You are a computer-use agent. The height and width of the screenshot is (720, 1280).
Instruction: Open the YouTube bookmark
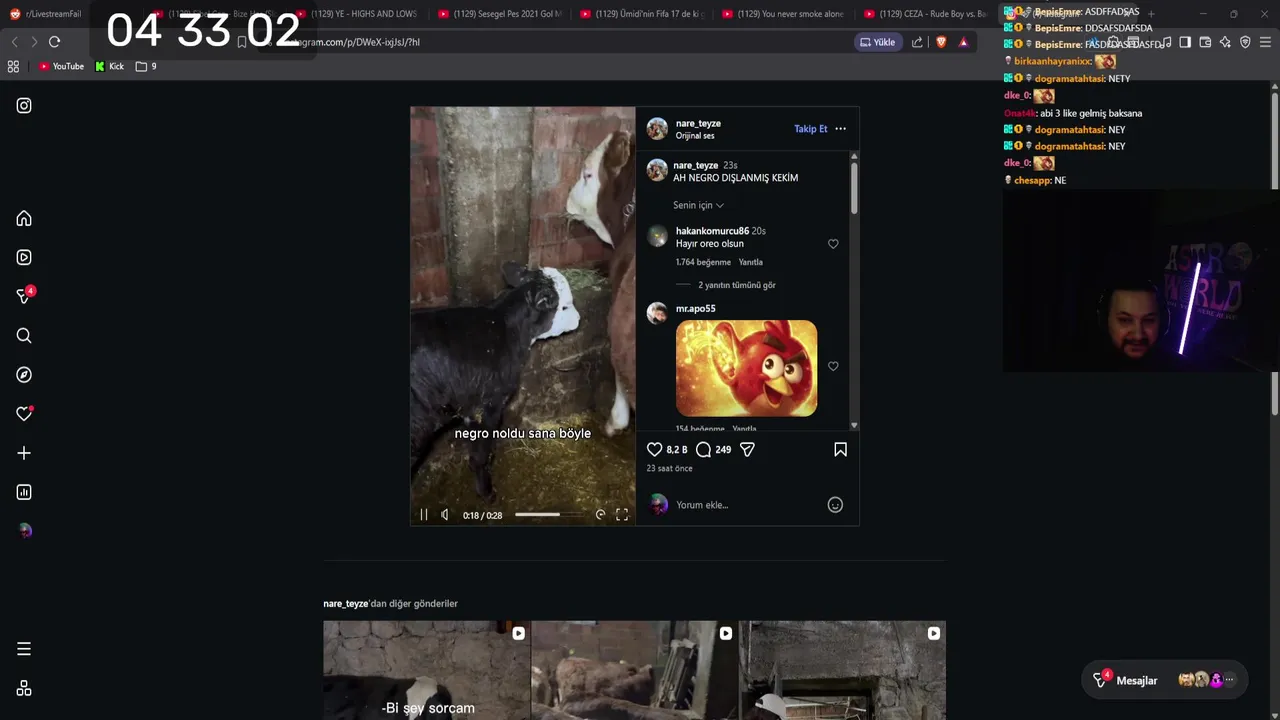[x=61, y=66]
